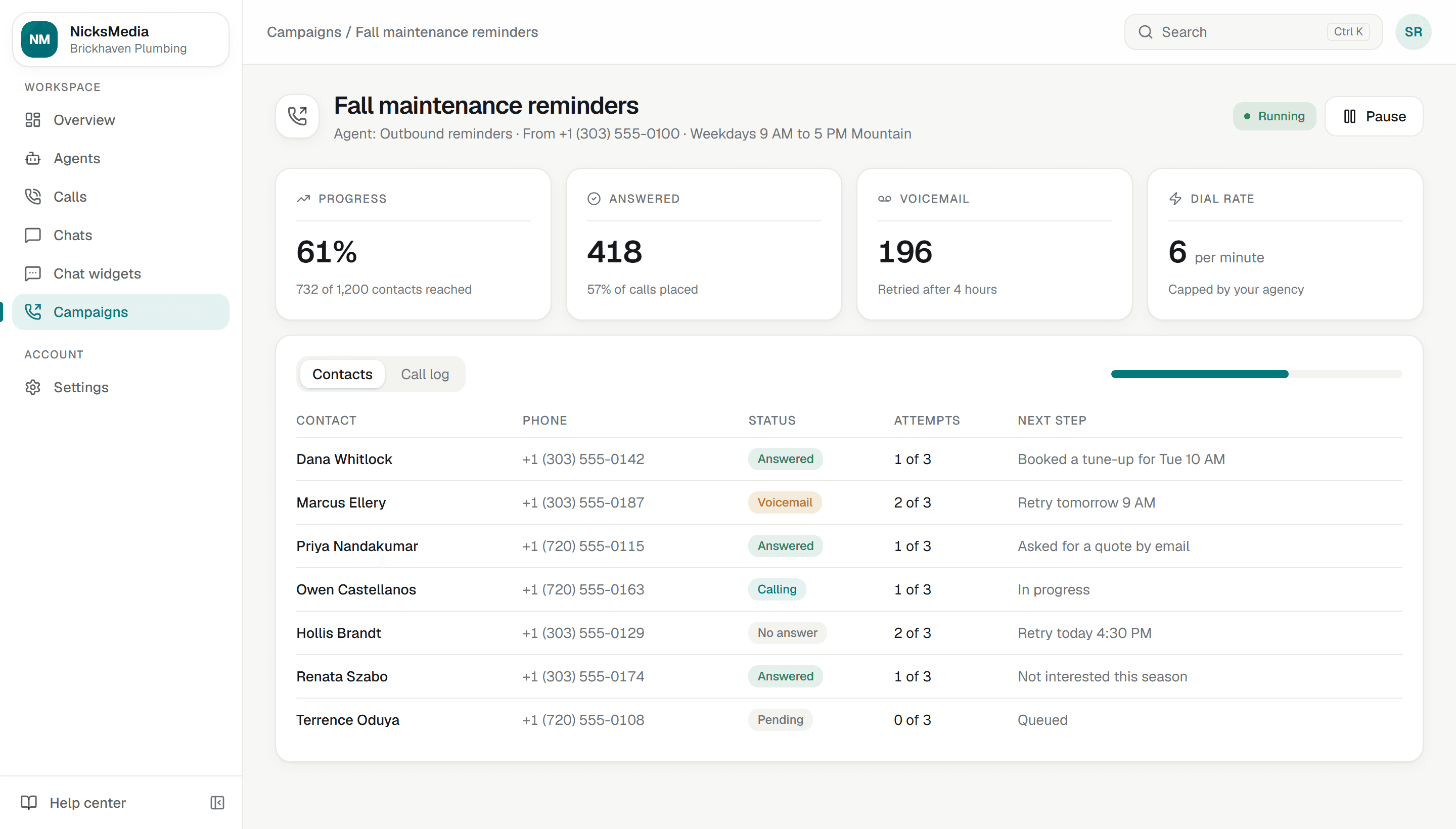Image resolution: width=1456 pixels, height=829 pixels.
Task: Click the ATTEMPTS column header
Action: (927, 420)
